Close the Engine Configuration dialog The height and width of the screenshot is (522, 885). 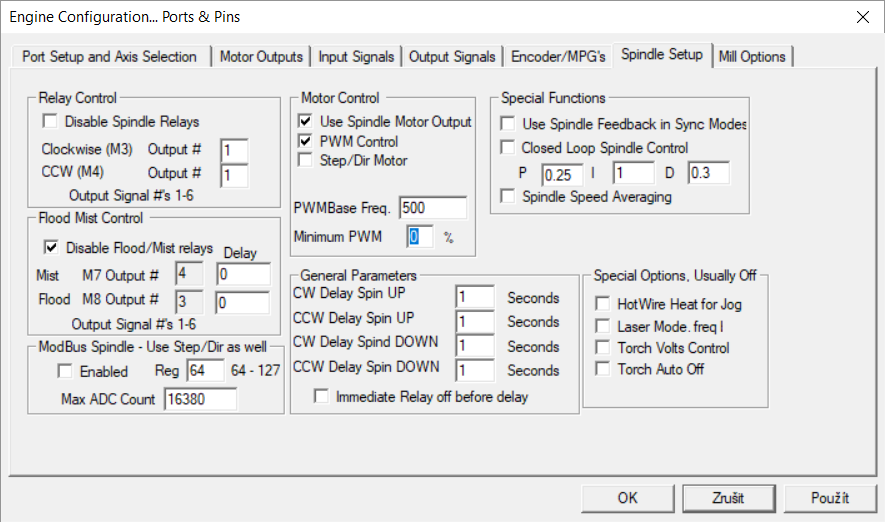862,17
